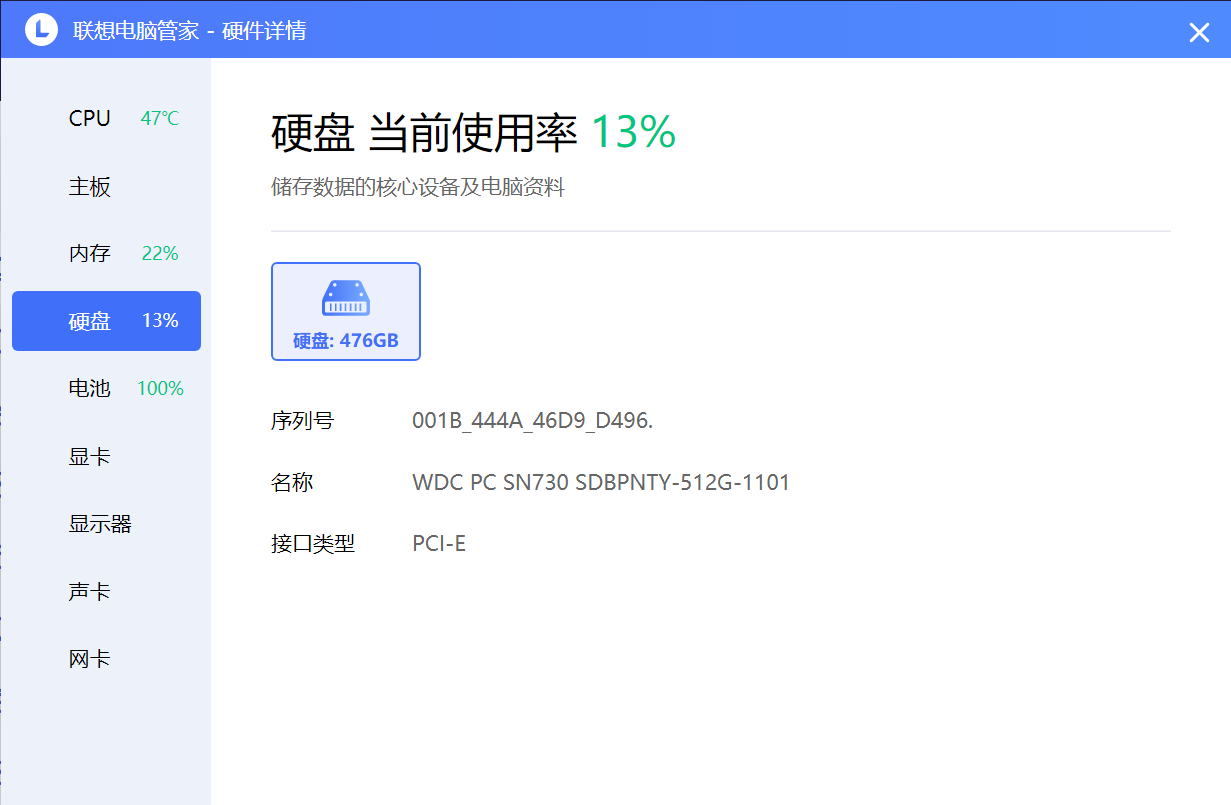Select the 硬盘: 476GB disk card
Image resolution: width=1231 pixels, height=805 pixels.
click(346, 311)
